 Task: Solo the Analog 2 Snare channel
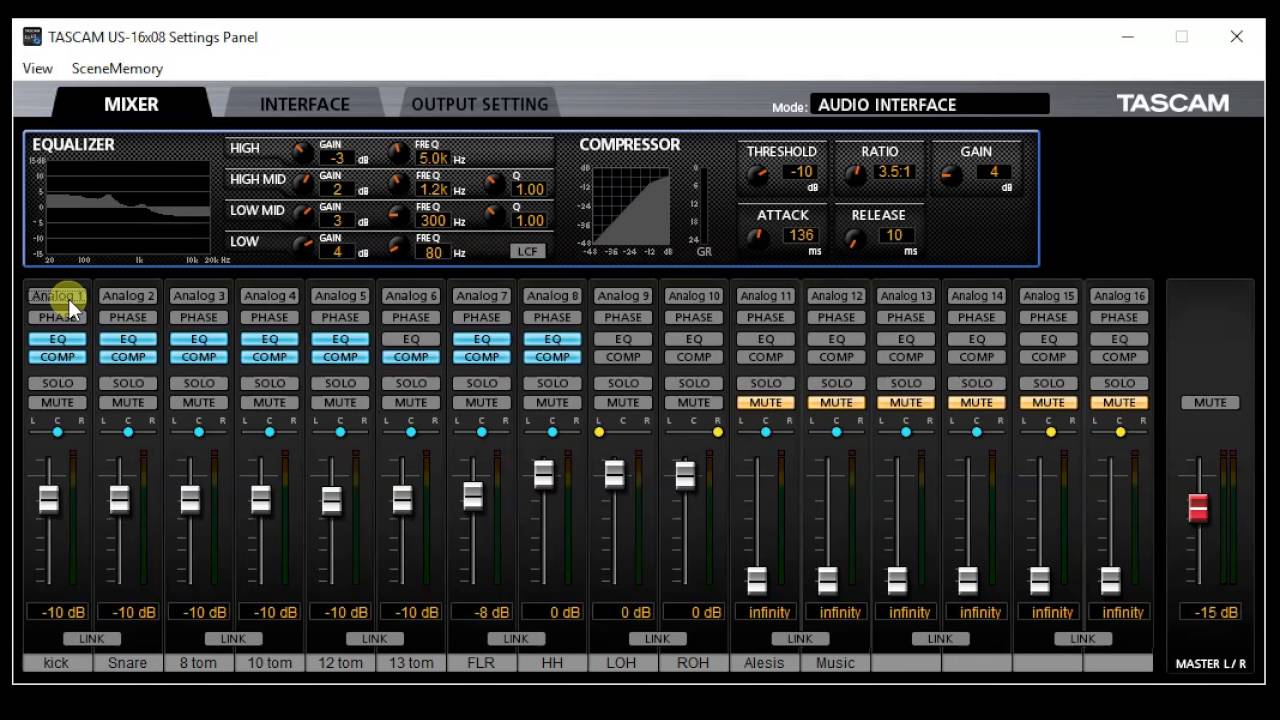click(128, 383)
